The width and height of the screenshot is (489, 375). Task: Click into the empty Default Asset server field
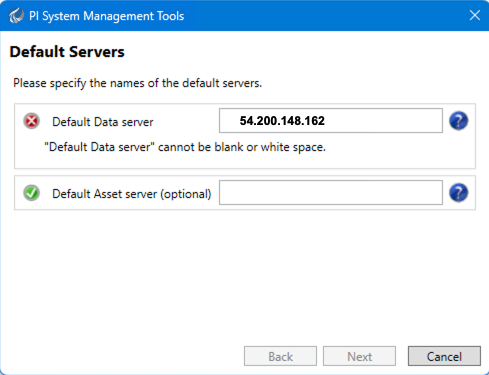[x=331, y=193]
